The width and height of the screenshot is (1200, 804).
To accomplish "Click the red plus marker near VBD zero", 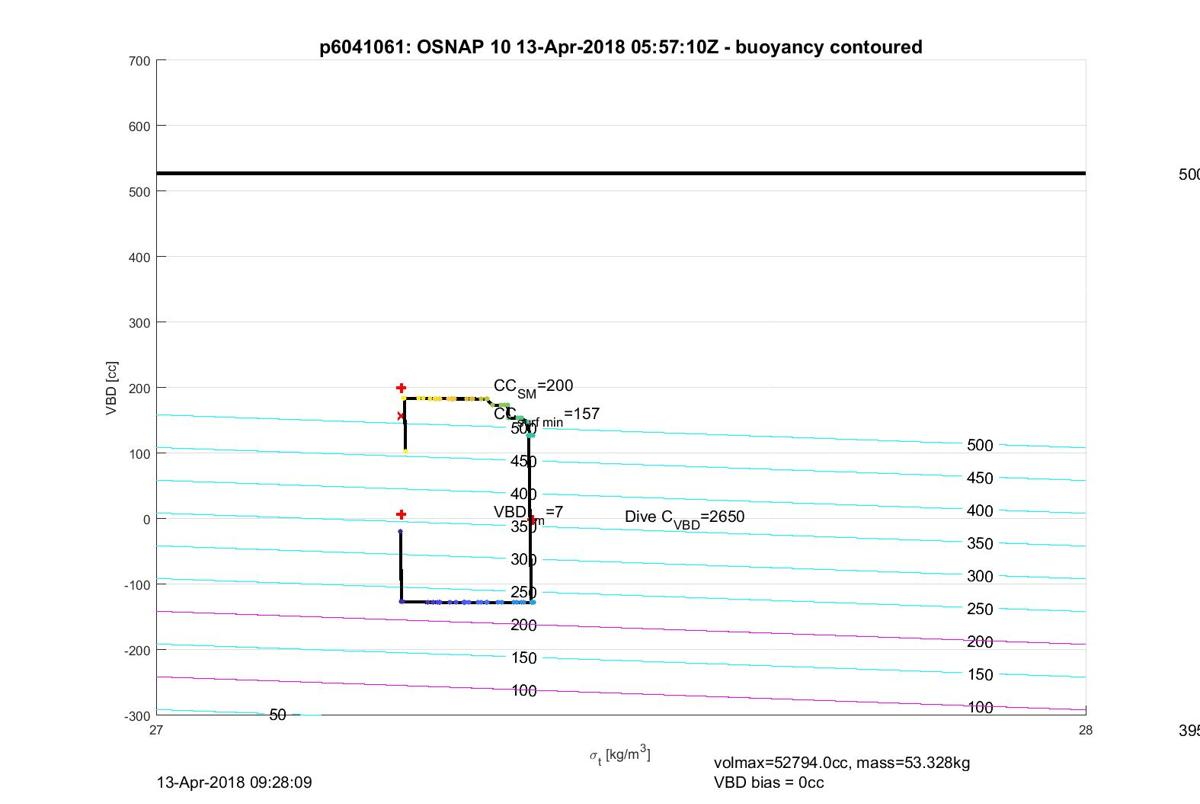I will tap(401, 514).
